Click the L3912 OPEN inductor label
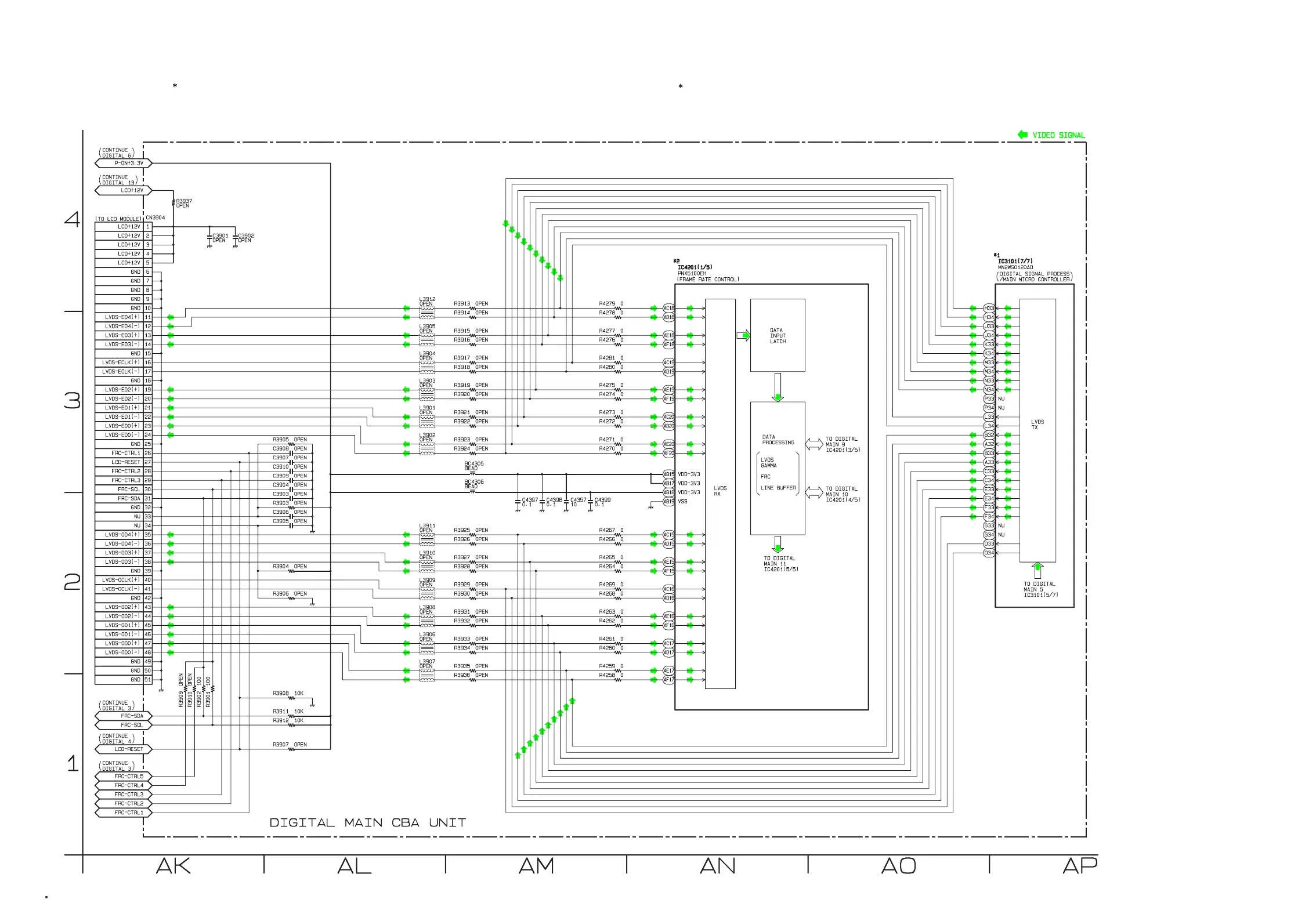The width and height of the screenshot is (1316, 921). point(427,302)
